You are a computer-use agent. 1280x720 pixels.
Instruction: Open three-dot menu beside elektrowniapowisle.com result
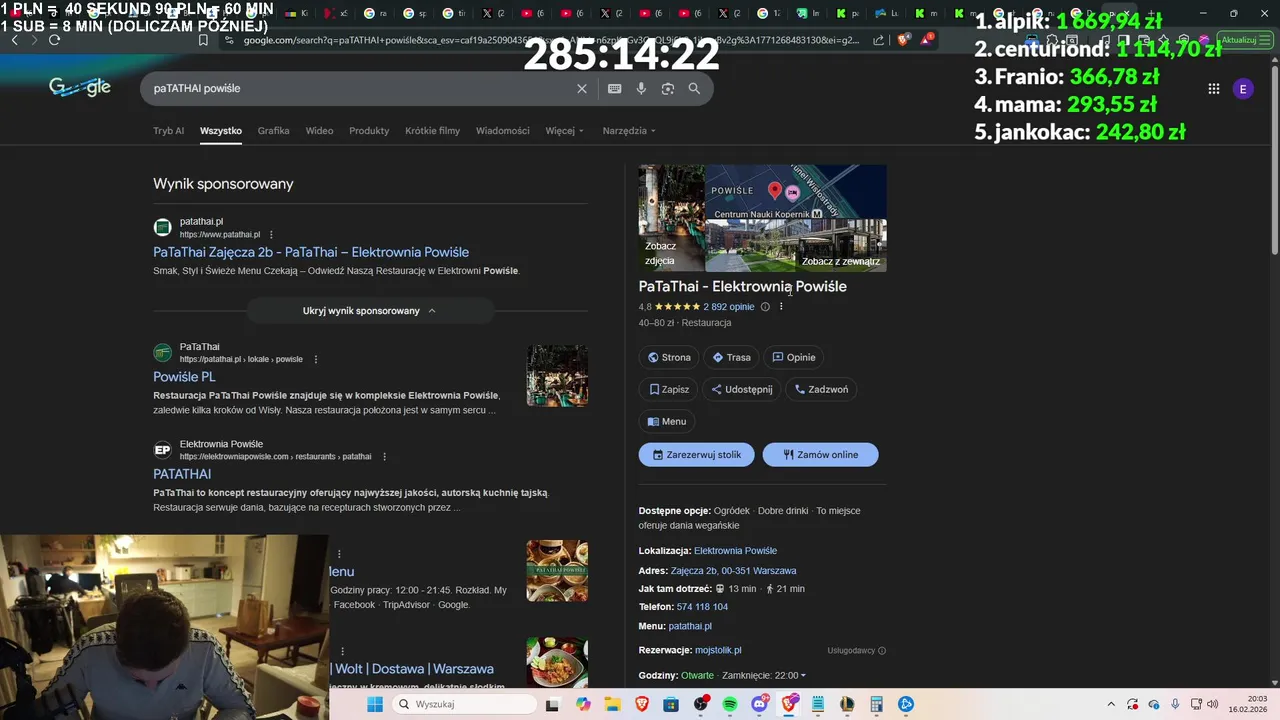coord(384,456)
